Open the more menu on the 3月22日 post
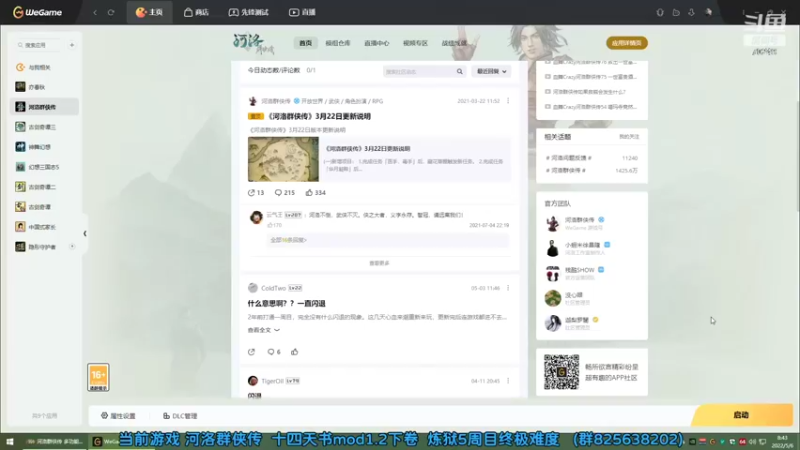Image resolution: width=800 pixels, height=450 pixels. tap(508, 101)
